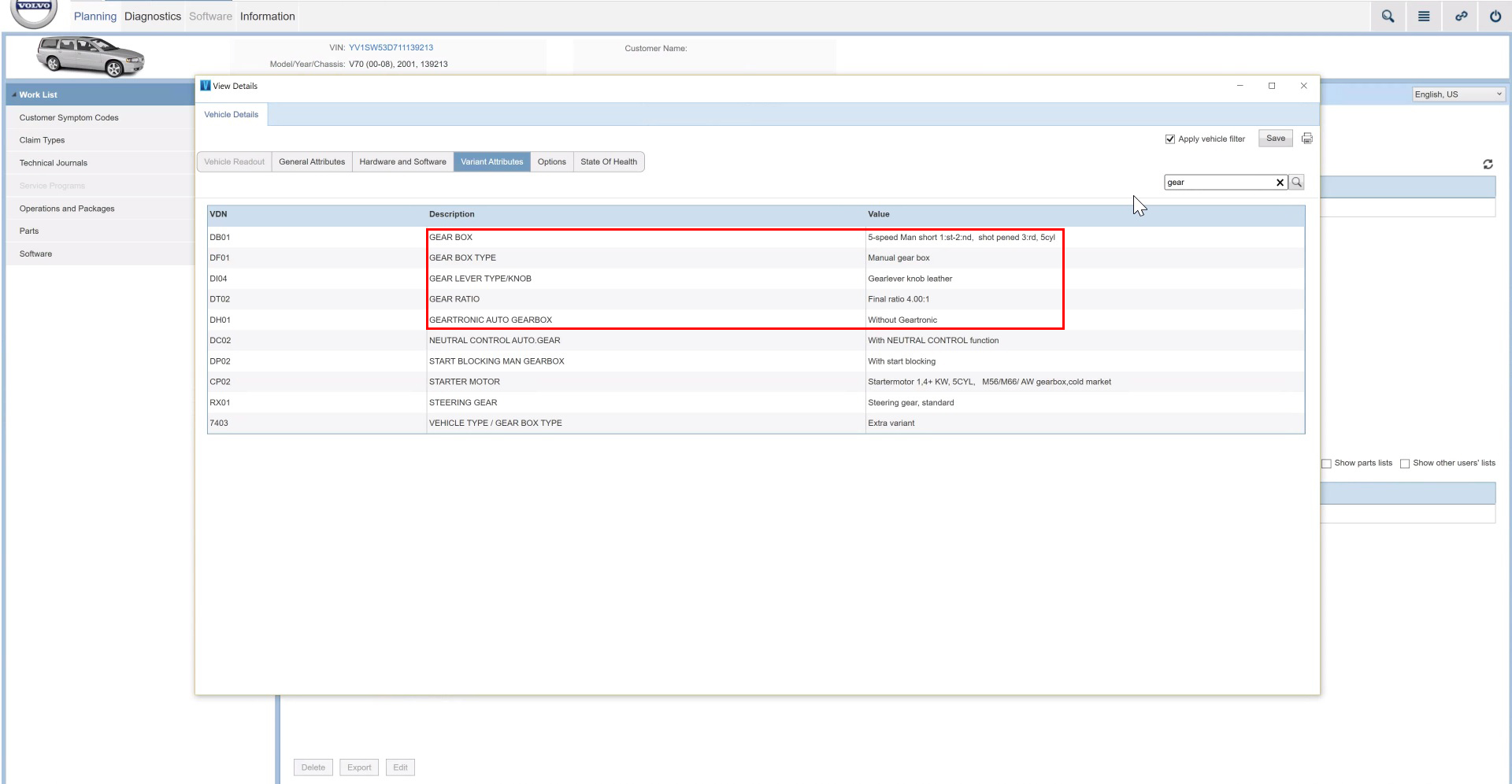The width and height of the screenshot is (1512, 784).
Task: Click the search magnifier beside gear field
Action: point(1297,183)
